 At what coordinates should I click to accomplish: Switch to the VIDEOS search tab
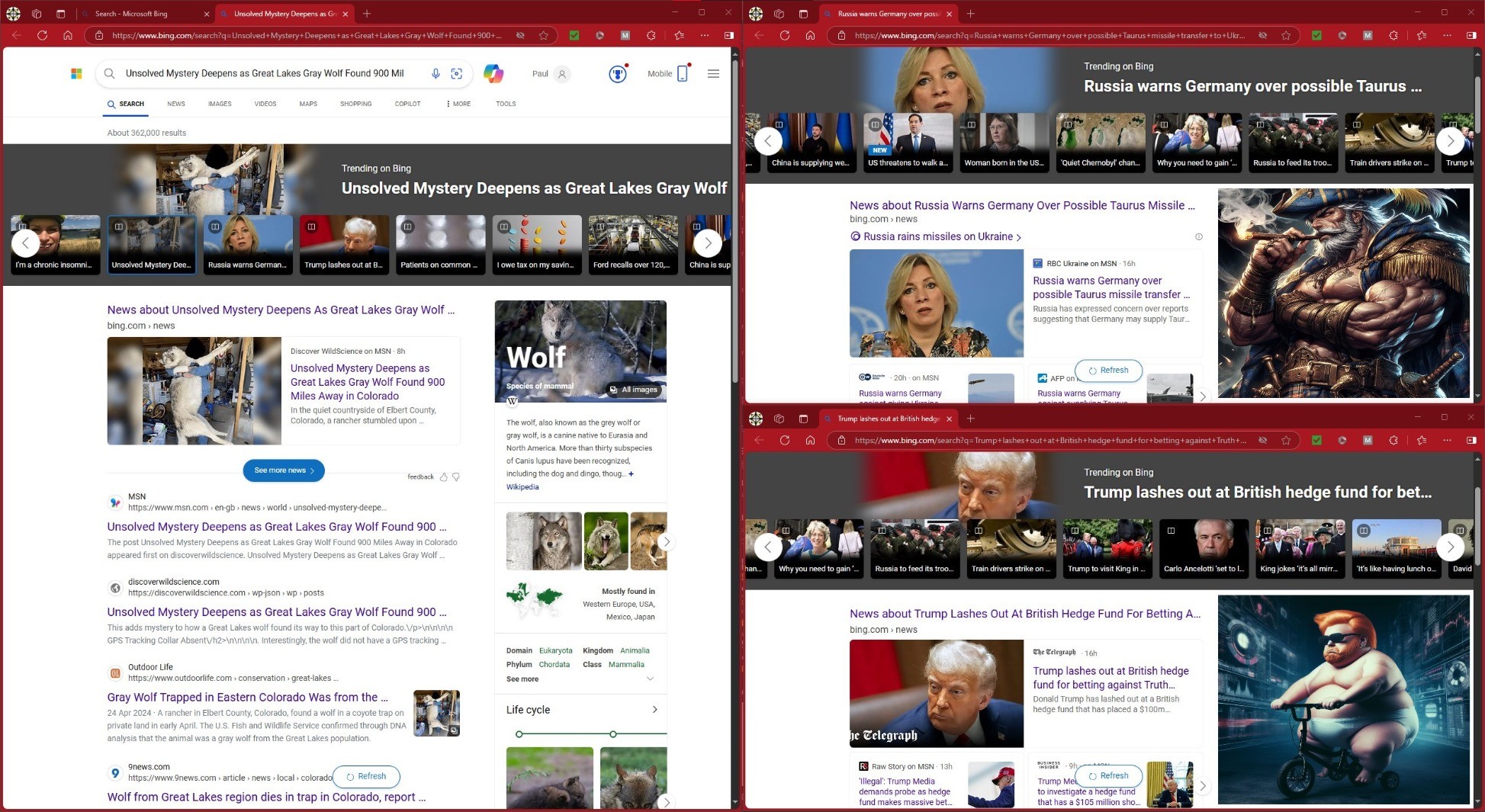(265, 104)
